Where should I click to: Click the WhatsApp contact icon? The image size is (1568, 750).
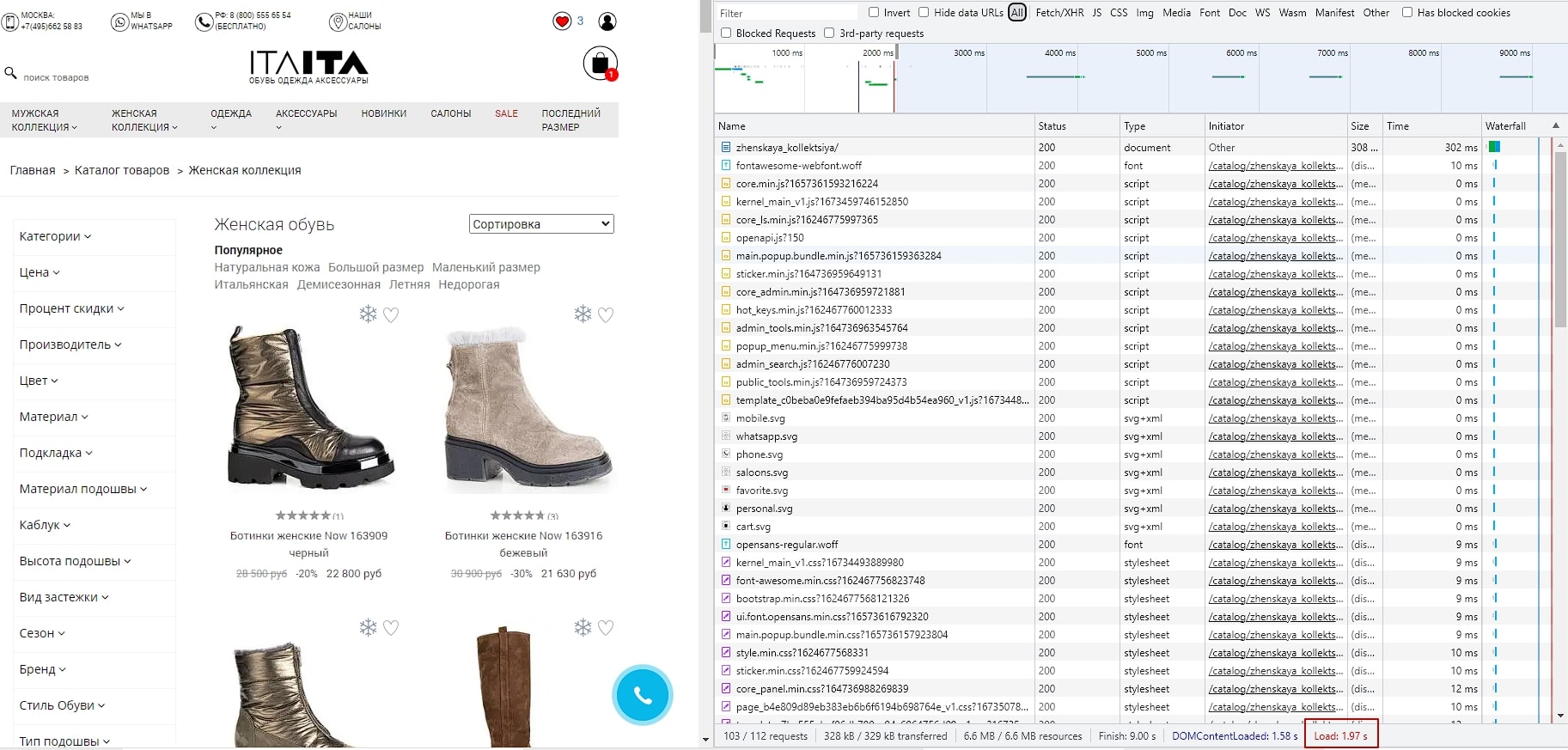[x=120, y=21]
